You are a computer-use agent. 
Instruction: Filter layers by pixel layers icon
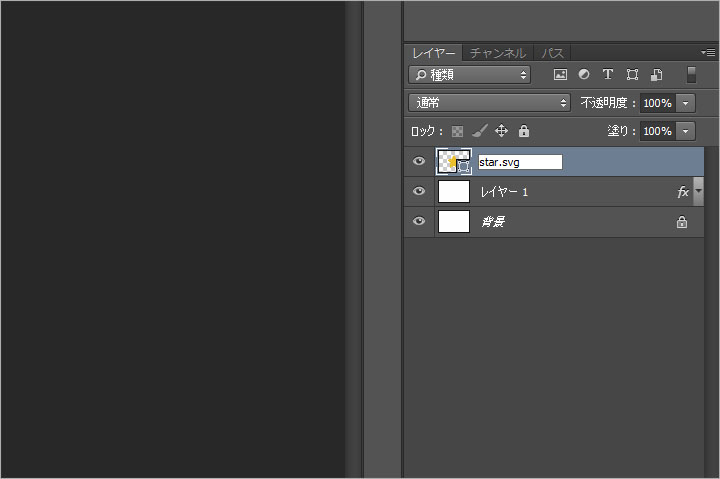pos(560,74)
